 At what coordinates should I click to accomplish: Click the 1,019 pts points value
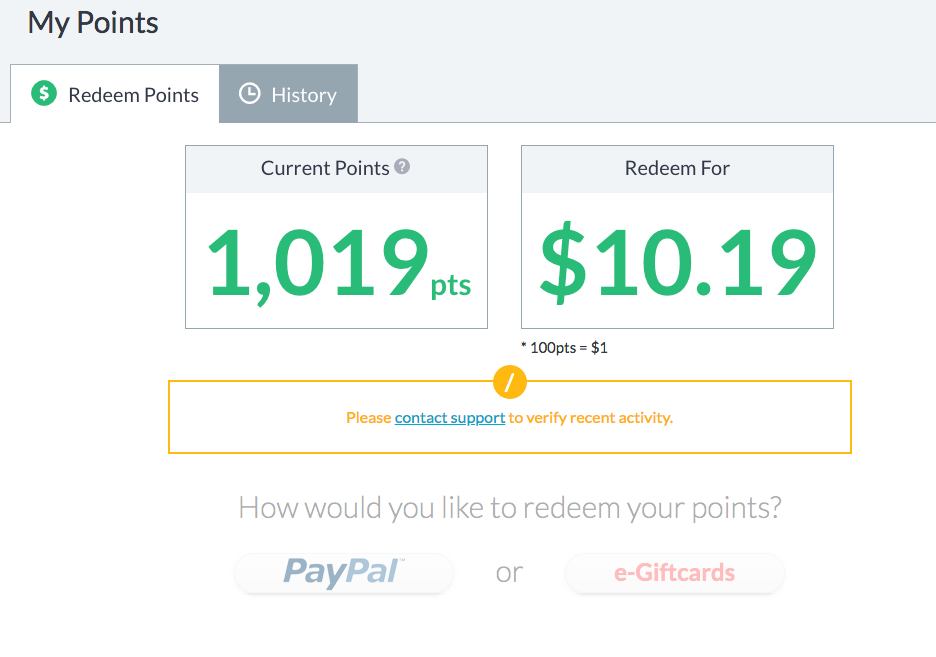coord(338,264)
